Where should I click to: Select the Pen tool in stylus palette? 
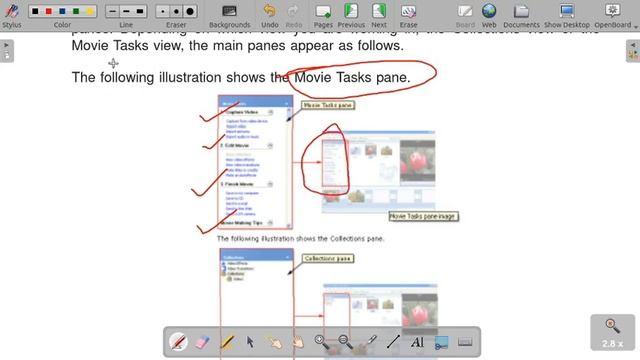coord(178,342)
